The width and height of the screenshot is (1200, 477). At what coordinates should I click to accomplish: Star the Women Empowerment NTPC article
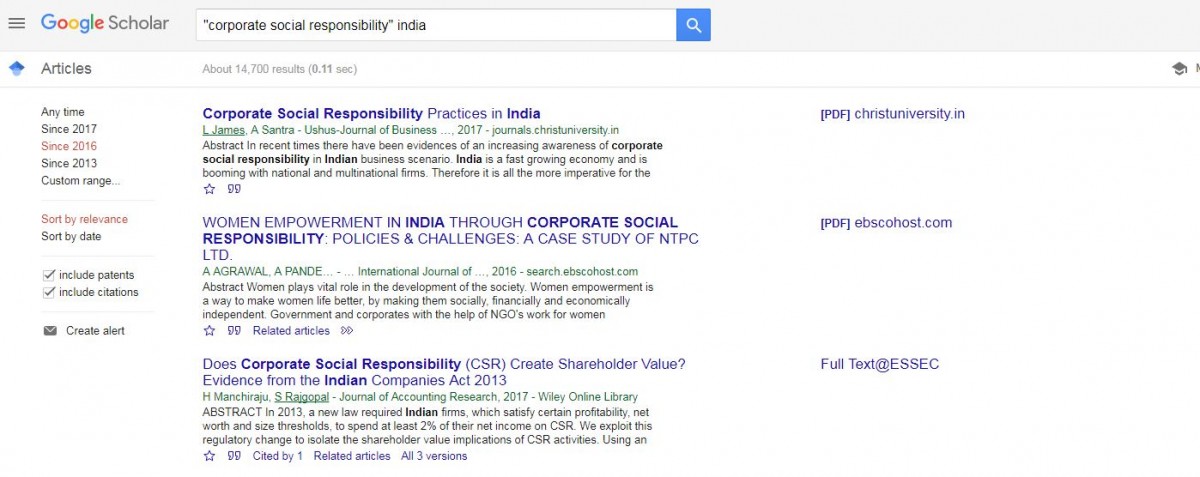[x=209, y=330]
